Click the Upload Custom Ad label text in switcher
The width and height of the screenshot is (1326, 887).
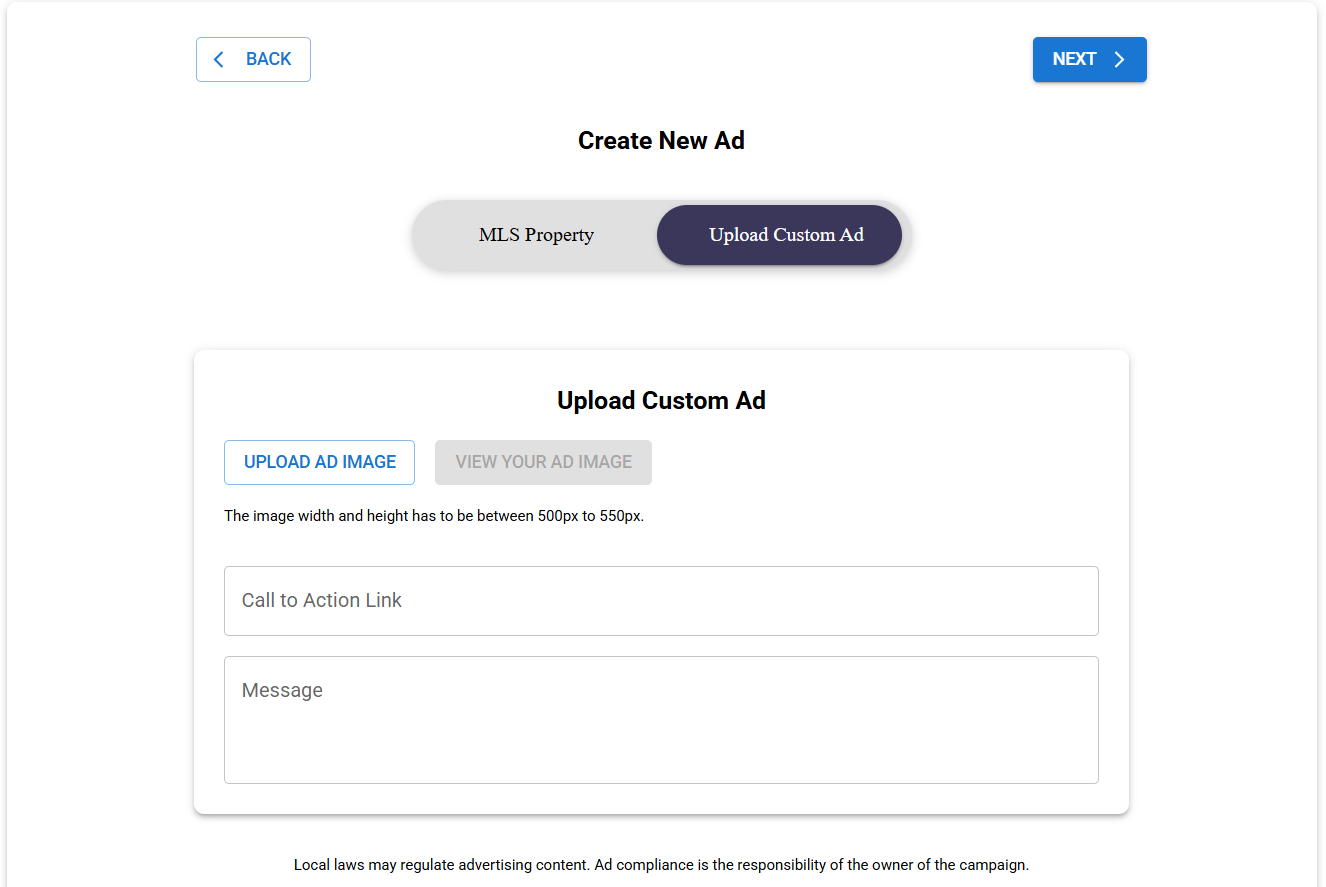pyautogui.click(x=786, y=235)
